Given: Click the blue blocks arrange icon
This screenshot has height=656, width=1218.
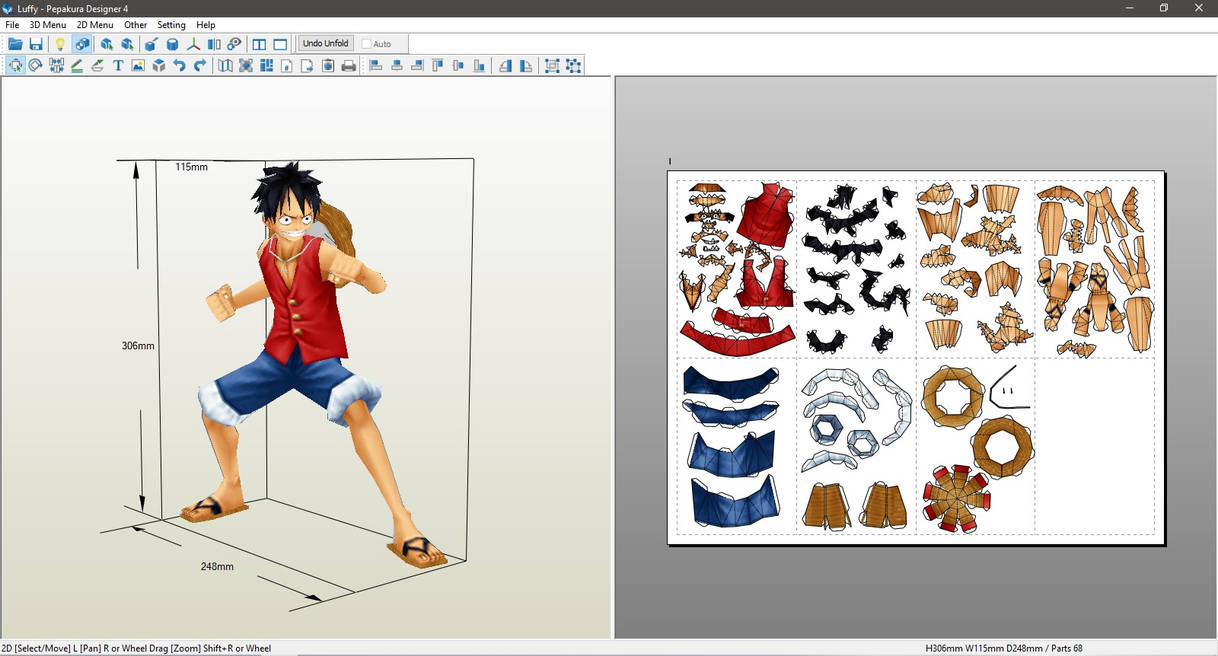Looking at the screenshot, I should 266,66.
